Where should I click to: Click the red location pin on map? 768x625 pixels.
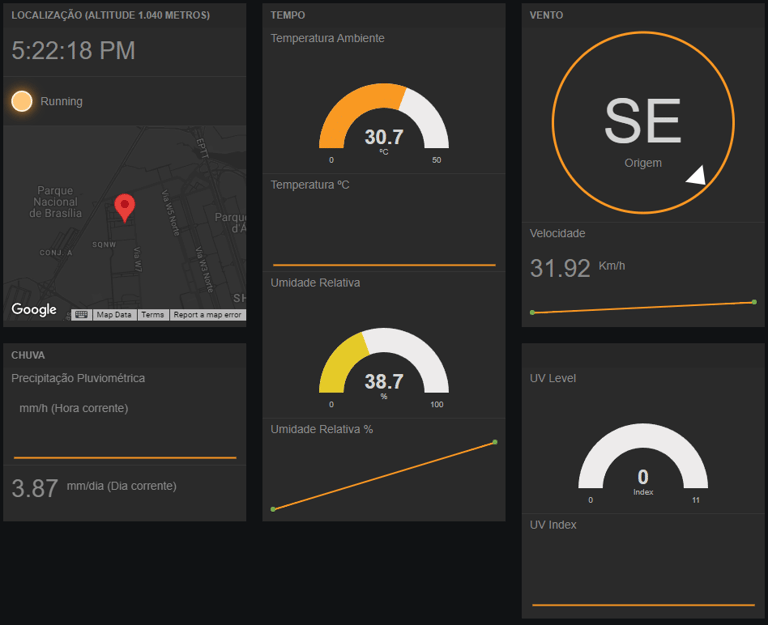[124, 208]
